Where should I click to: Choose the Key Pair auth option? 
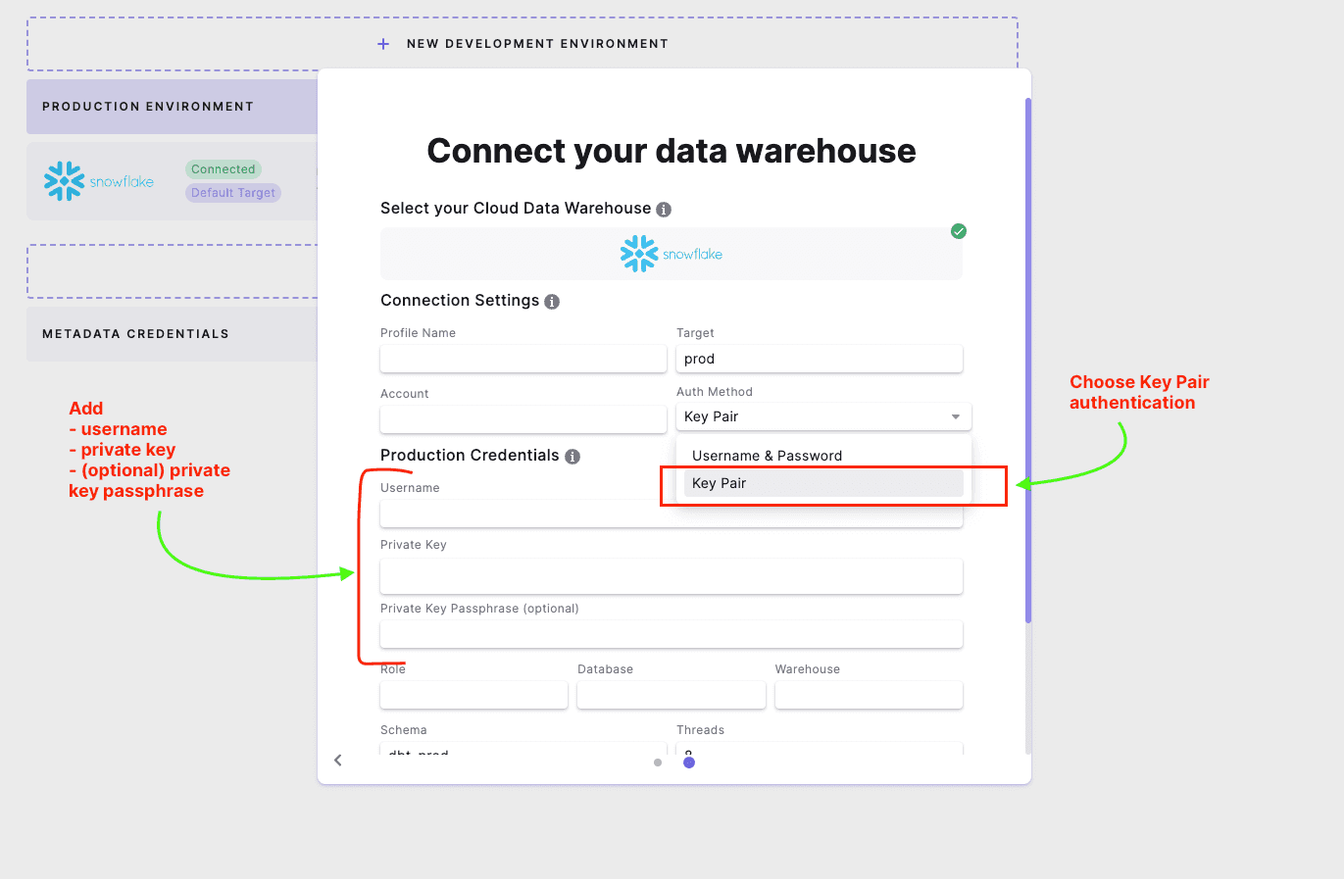(823, 483)
